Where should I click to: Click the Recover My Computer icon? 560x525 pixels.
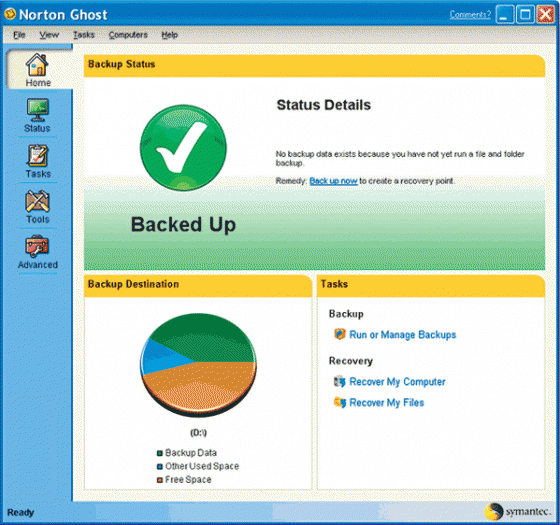[x=340, y=381]
